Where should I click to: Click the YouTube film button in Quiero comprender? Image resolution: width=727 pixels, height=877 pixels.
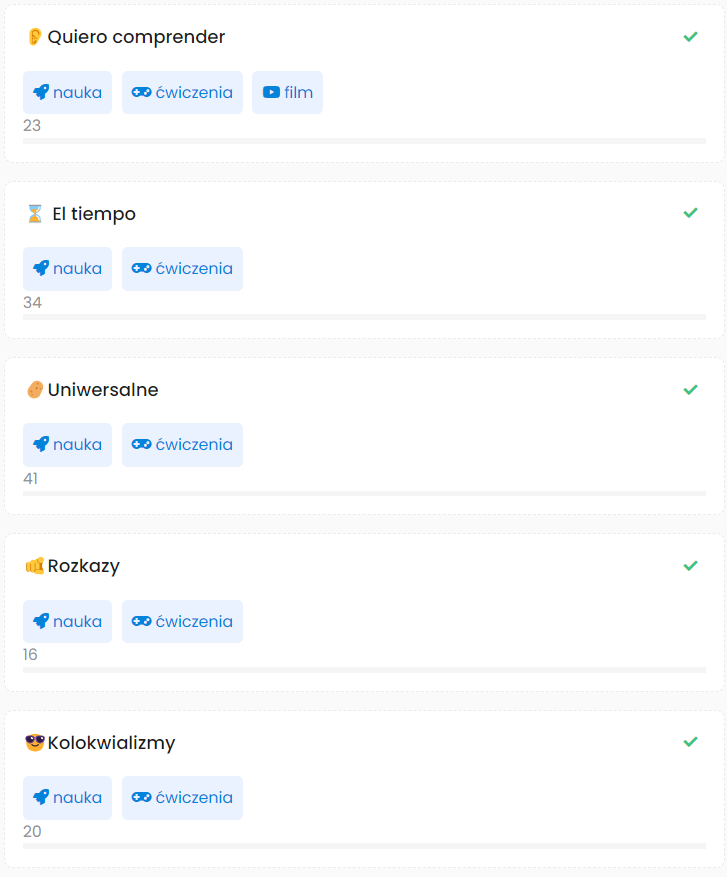(287, 93)
